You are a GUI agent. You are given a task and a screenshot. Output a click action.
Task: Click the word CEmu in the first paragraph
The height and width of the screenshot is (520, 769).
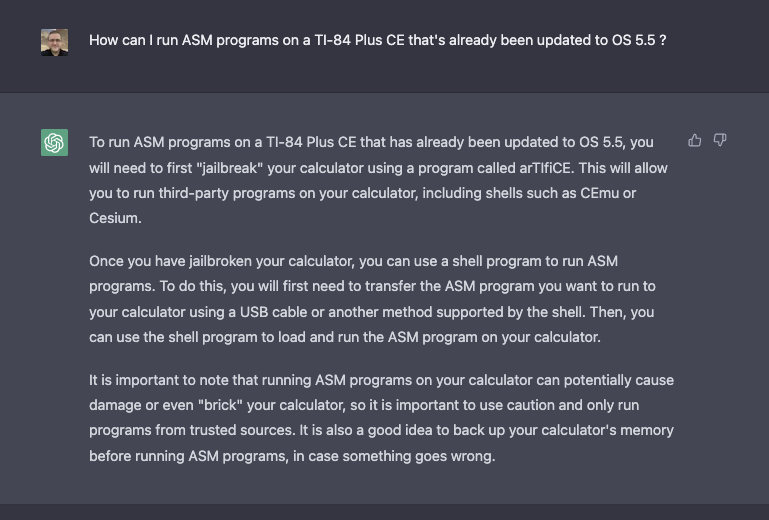pos(599,193)
